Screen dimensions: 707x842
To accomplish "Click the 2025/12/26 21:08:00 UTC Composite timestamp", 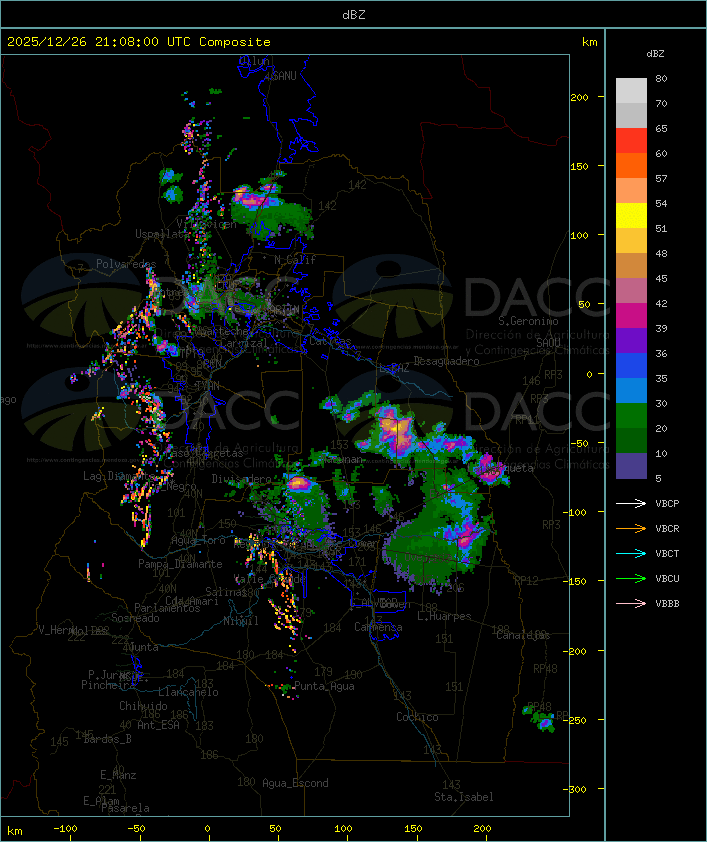I will coord(139,42).
